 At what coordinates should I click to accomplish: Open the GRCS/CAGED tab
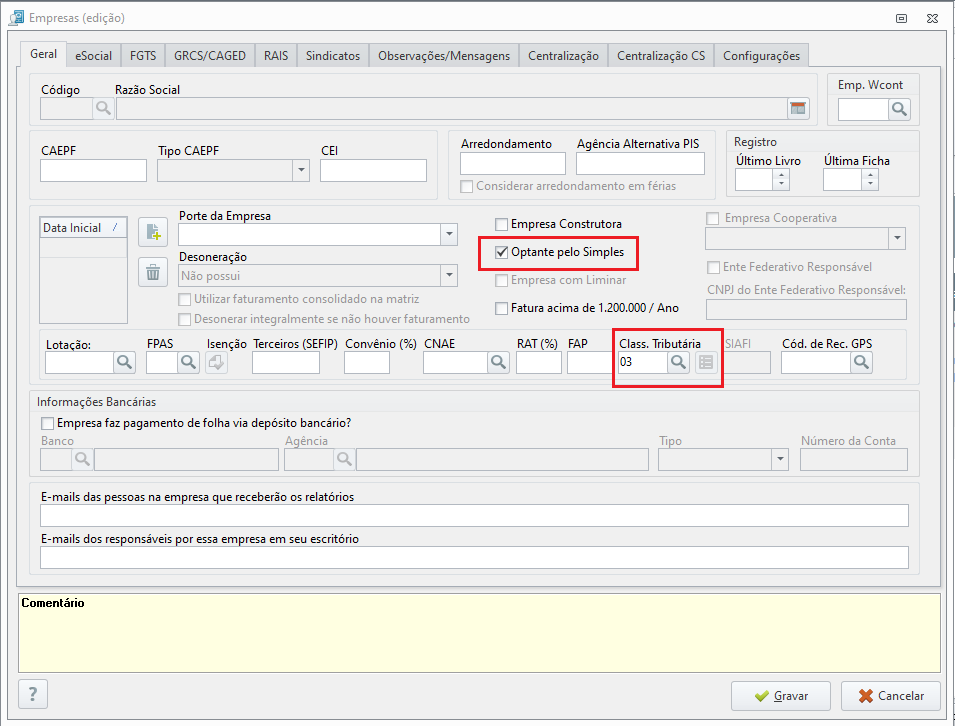tap(210, 55)
